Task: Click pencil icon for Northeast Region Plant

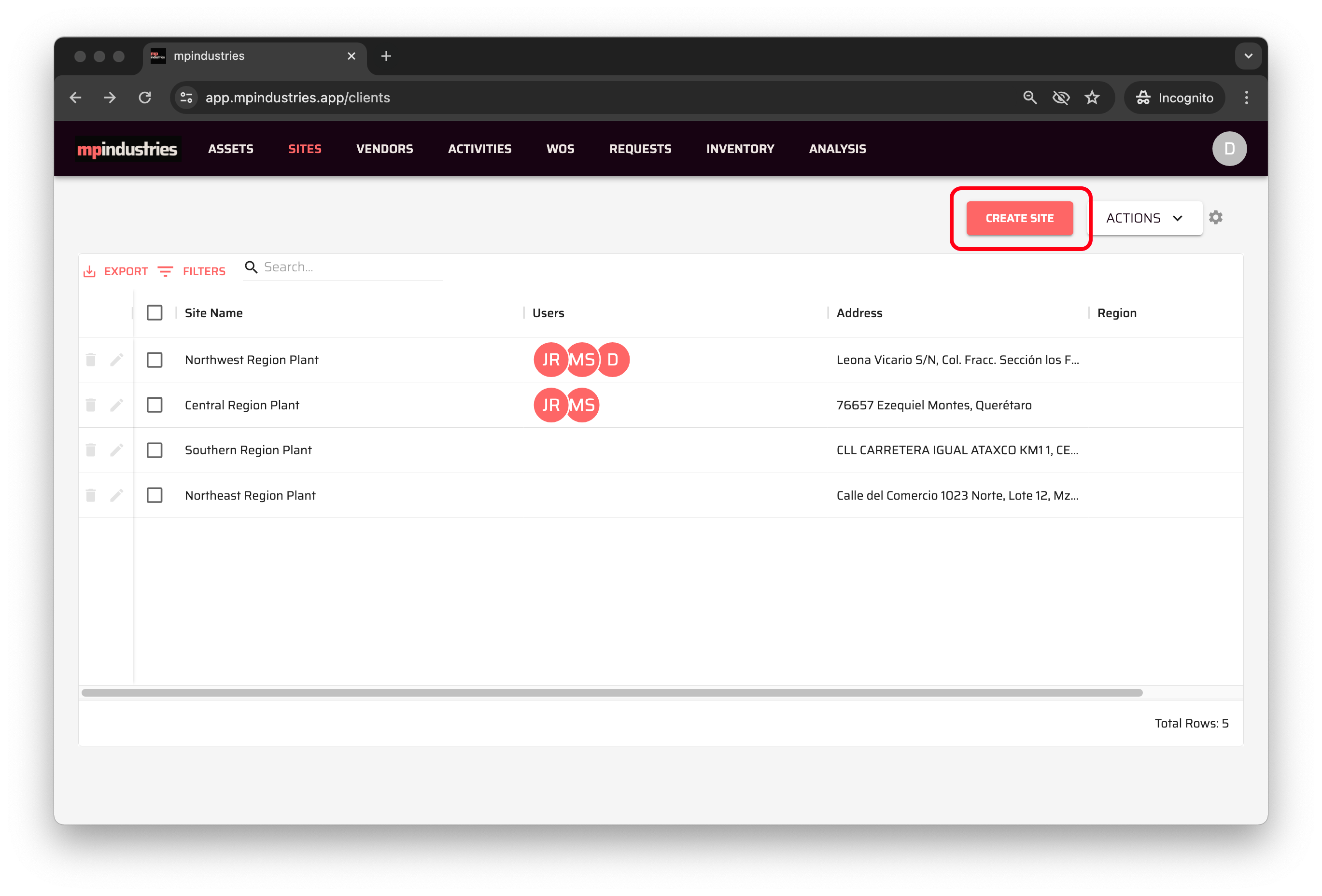Action: coord(117,495)
